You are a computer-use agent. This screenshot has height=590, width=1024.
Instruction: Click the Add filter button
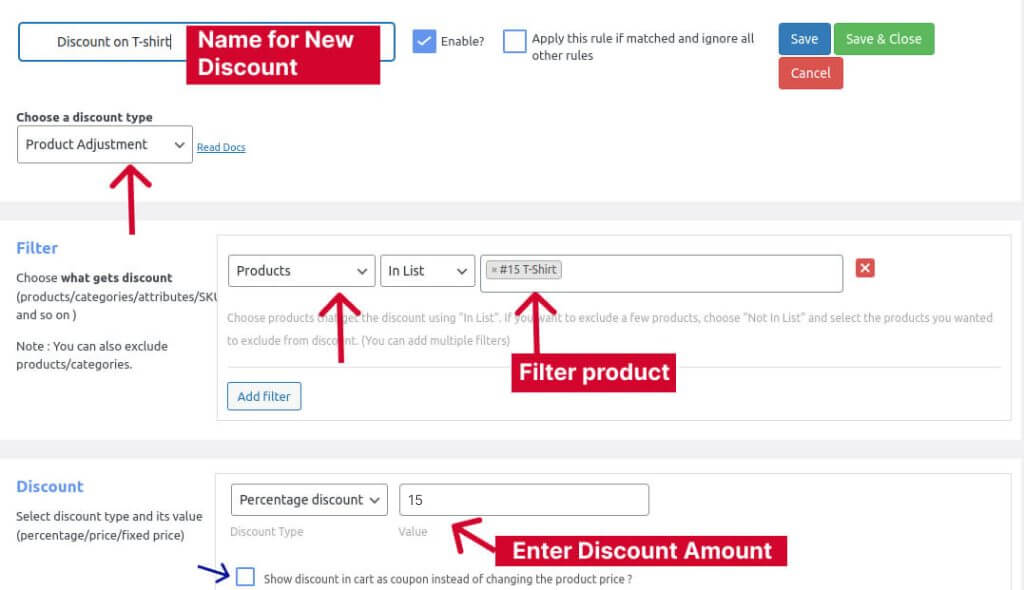(x=264, y=396)
